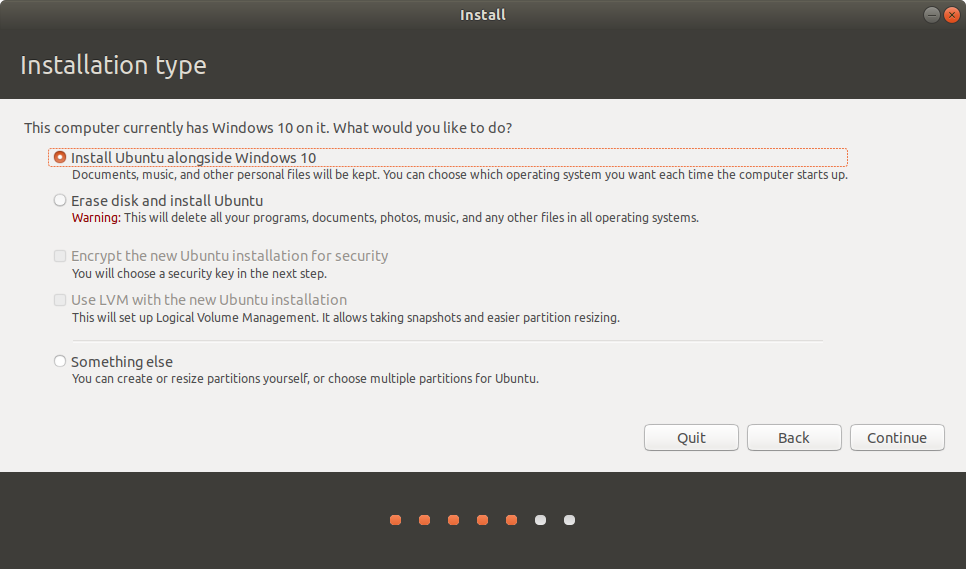
Task: Click 'Documents, music, and other personal files' description
Action: 460,175
